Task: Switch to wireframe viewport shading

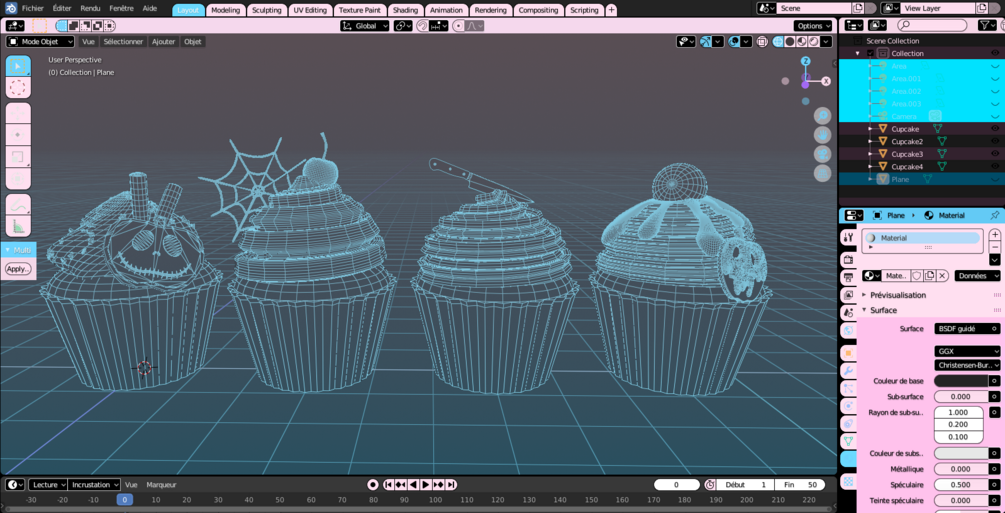Action: (779, 42)
